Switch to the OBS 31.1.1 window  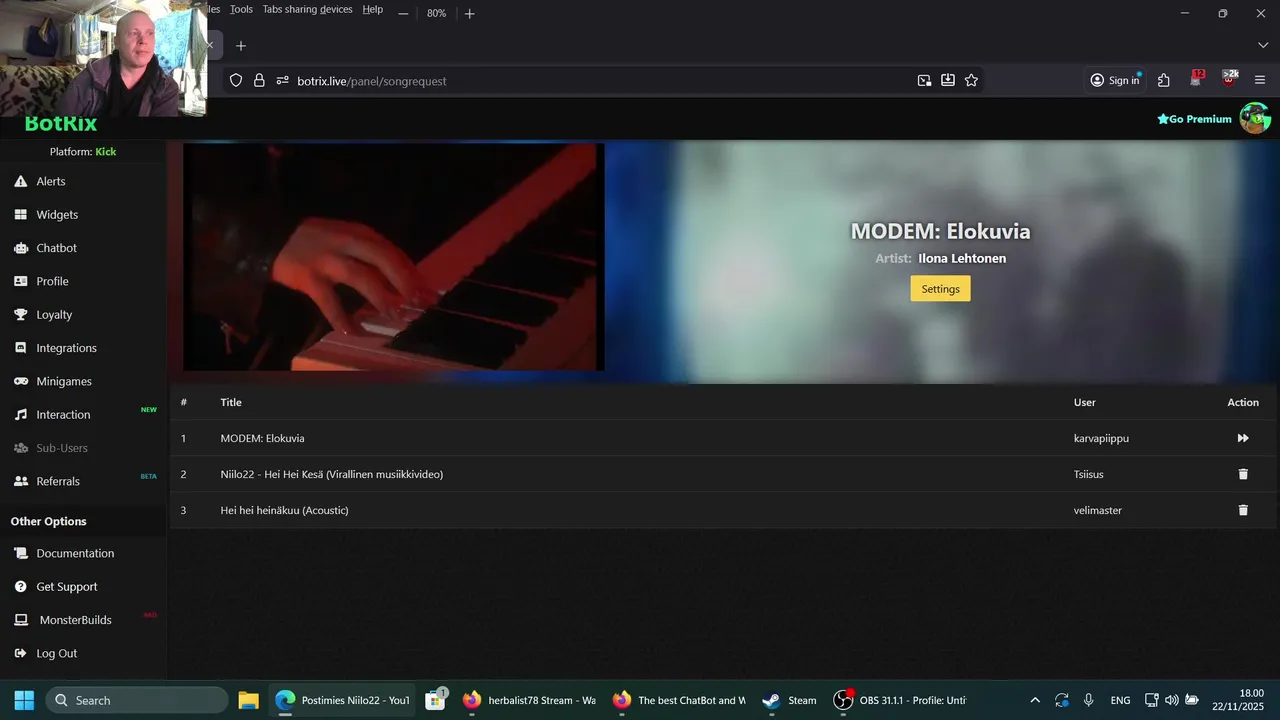tap(900, 700)
